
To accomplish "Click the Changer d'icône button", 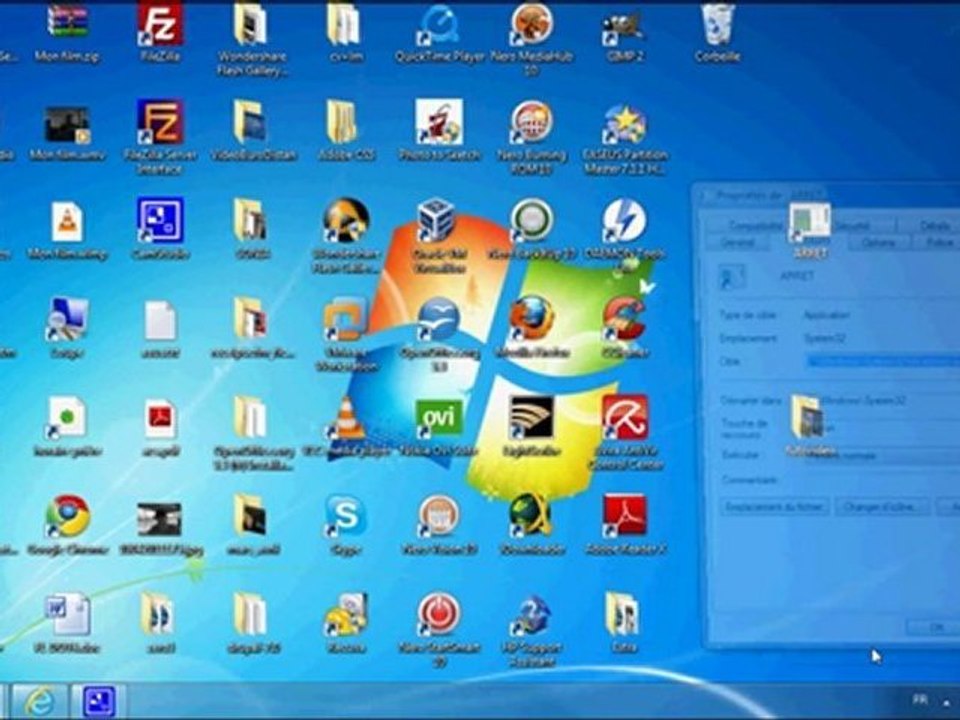I will 882,507.
